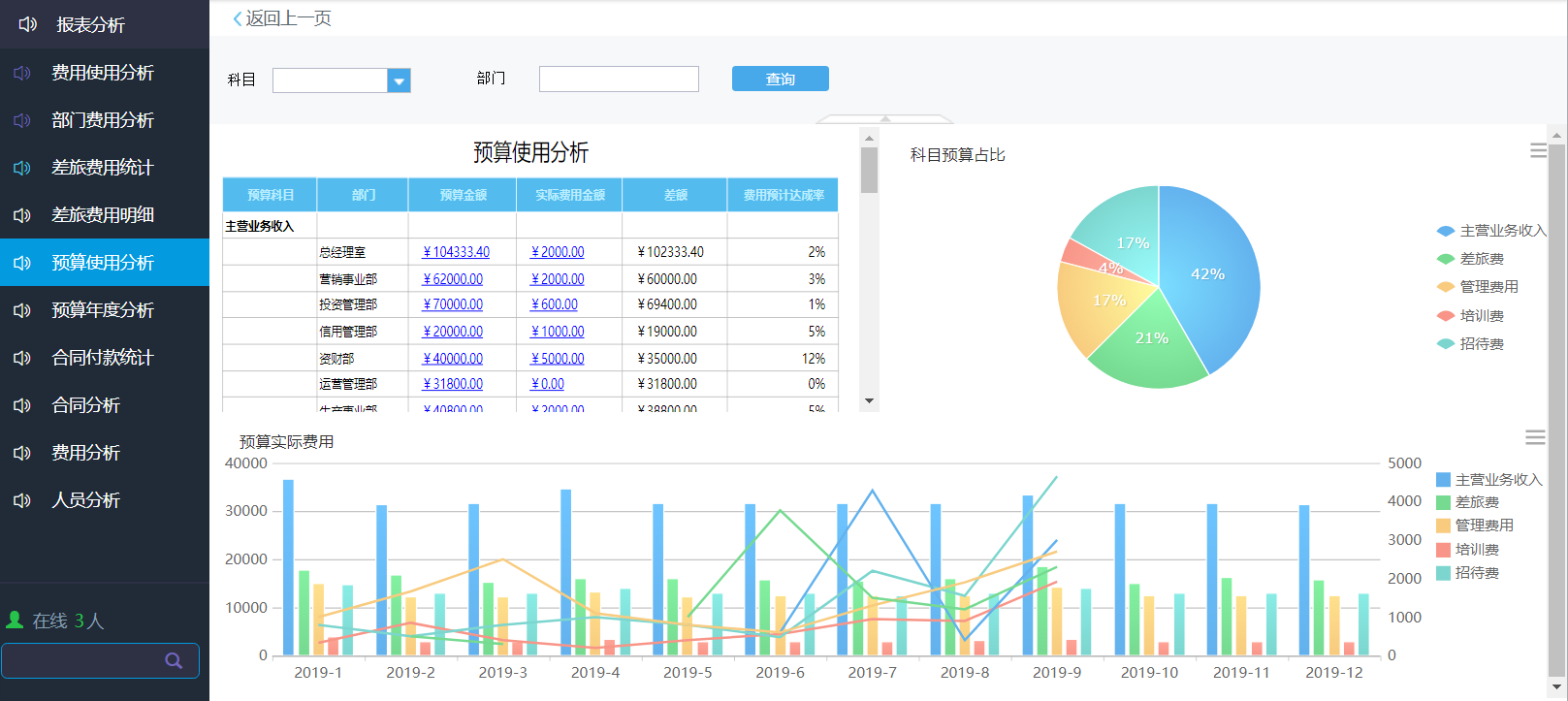Open the 预算实际费用 chart hamburger menu
Screen dimensions: 1568x701
pyautogui.click(x=1535, y=438)
